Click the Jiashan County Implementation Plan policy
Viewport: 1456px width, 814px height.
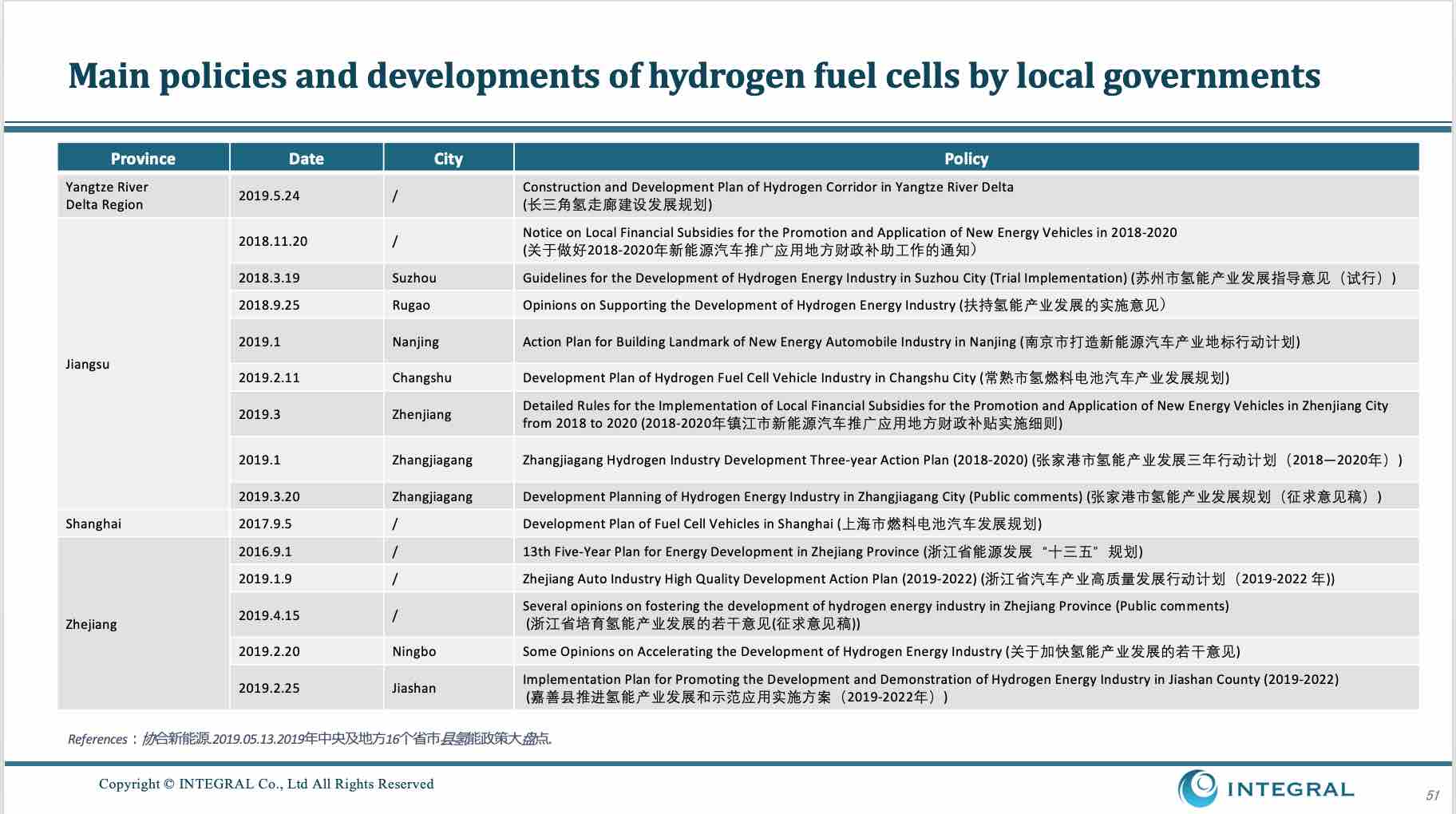tap(931, 688)
